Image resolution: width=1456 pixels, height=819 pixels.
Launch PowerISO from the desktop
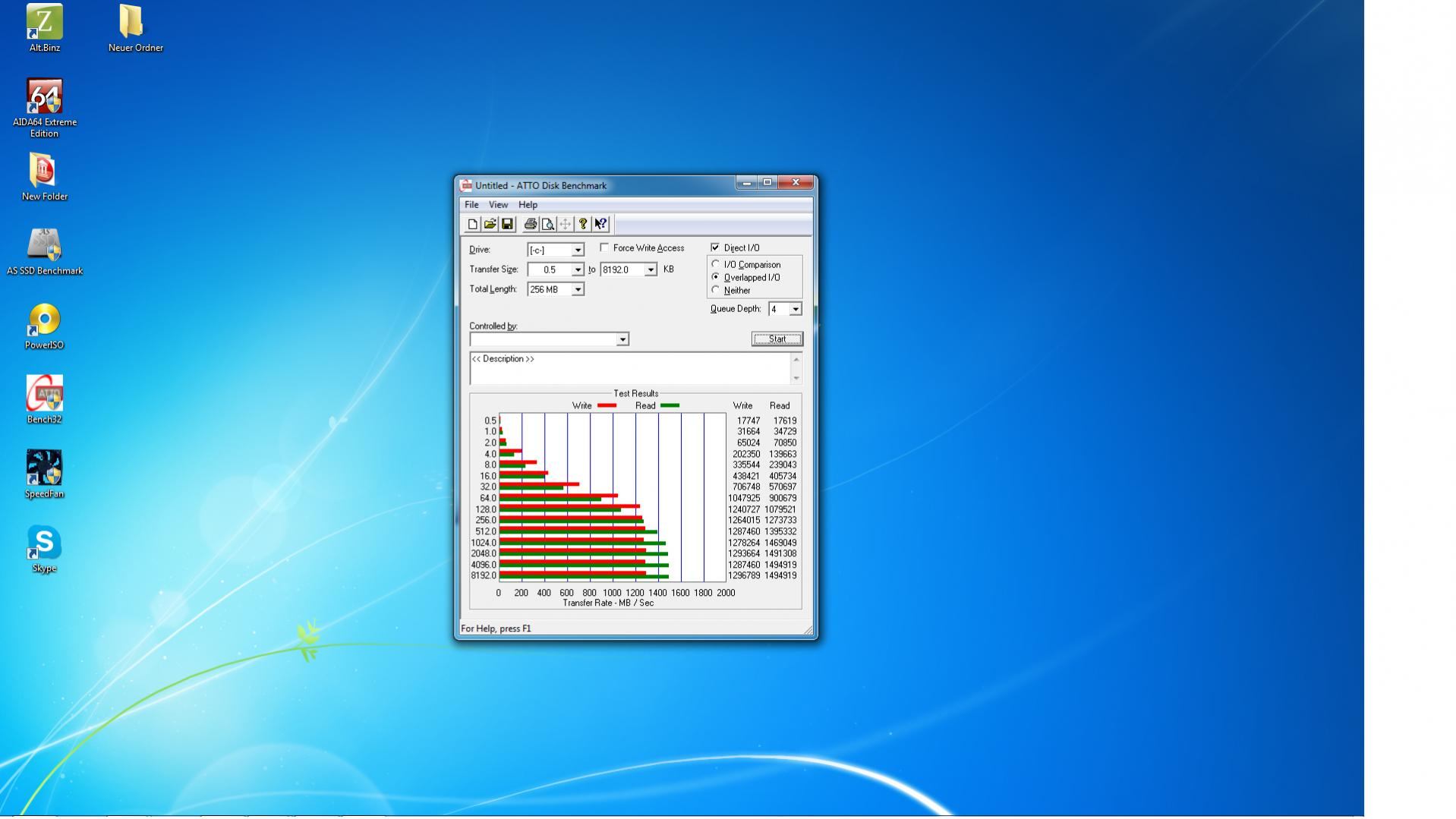click(x=45, y=326)
